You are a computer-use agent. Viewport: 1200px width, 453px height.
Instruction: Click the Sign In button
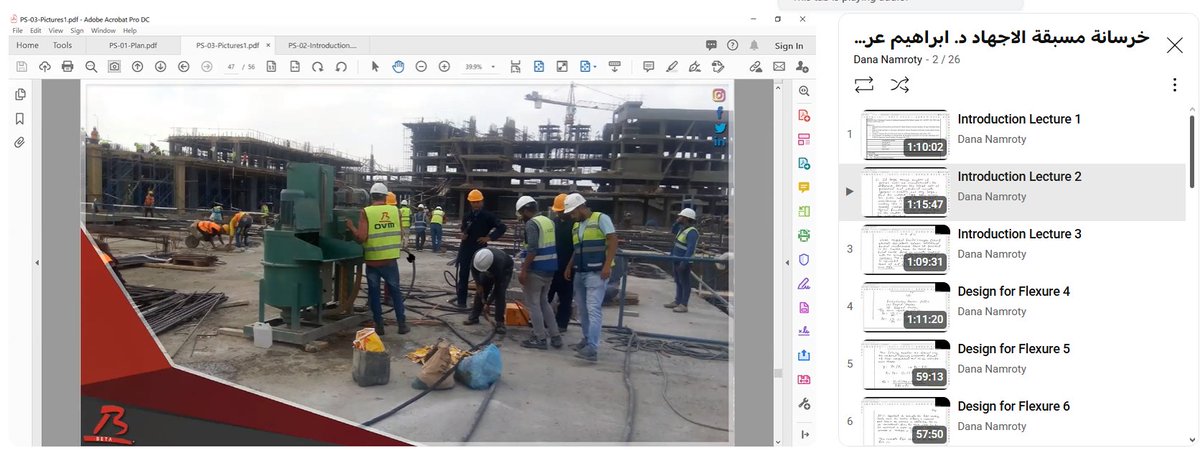click(x=789, y=46)
